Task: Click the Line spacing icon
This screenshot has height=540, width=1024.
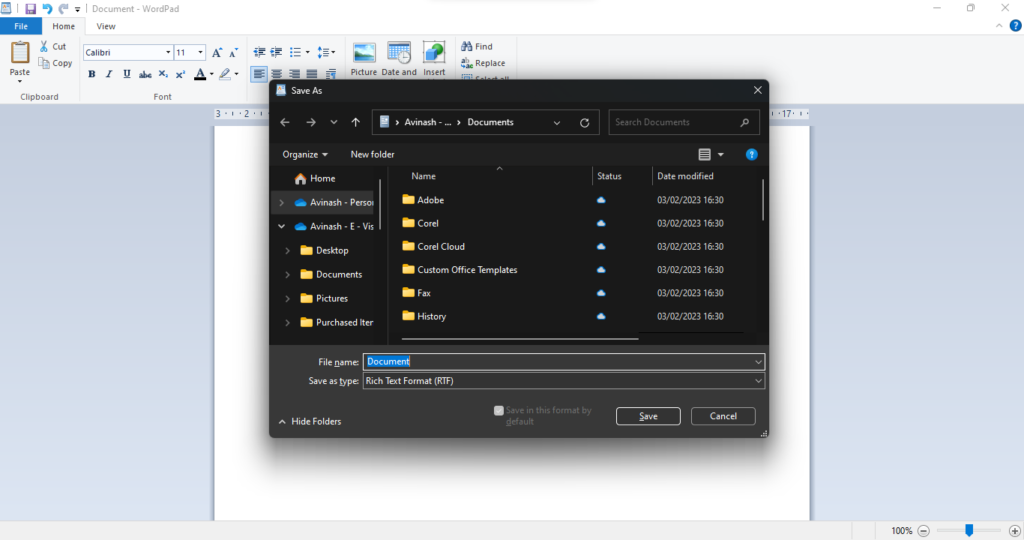Action: pos(323,52)
